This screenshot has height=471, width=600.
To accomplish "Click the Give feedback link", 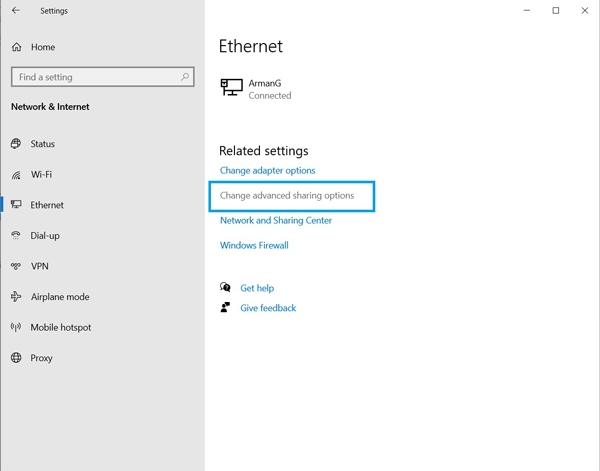I will [x=268, y=308].
